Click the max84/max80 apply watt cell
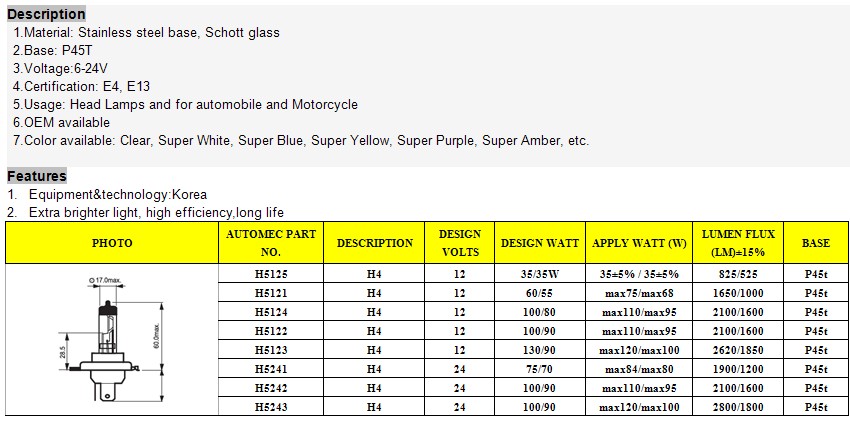Image resolution: width=850 pixels, height=421 pixels. 639,369
